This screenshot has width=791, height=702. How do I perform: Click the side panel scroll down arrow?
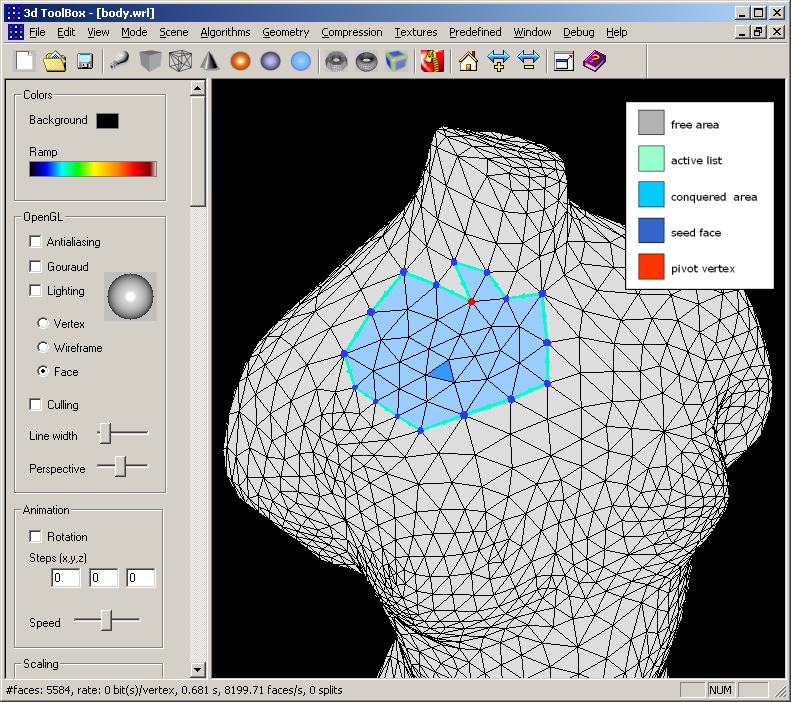click(198, 670)
